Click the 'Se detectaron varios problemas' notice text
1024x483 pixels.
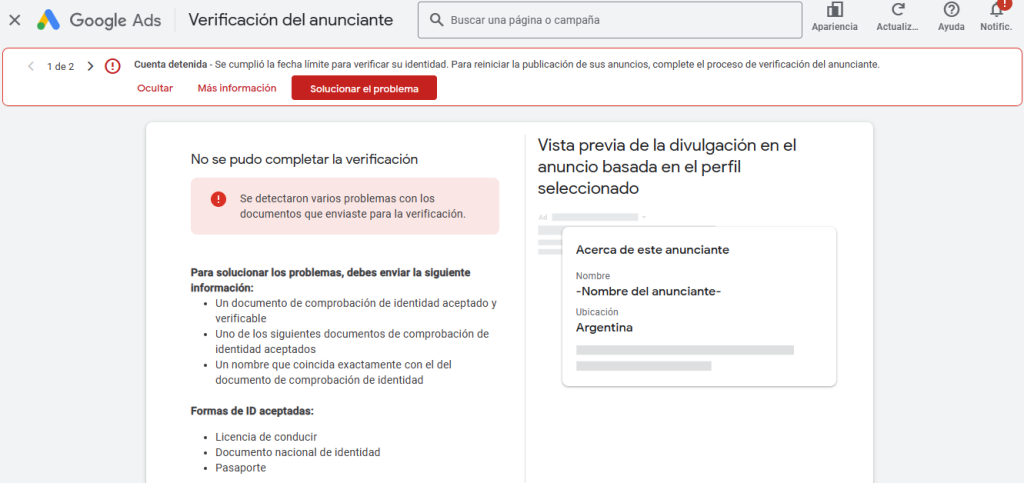(x=353, y=206)
